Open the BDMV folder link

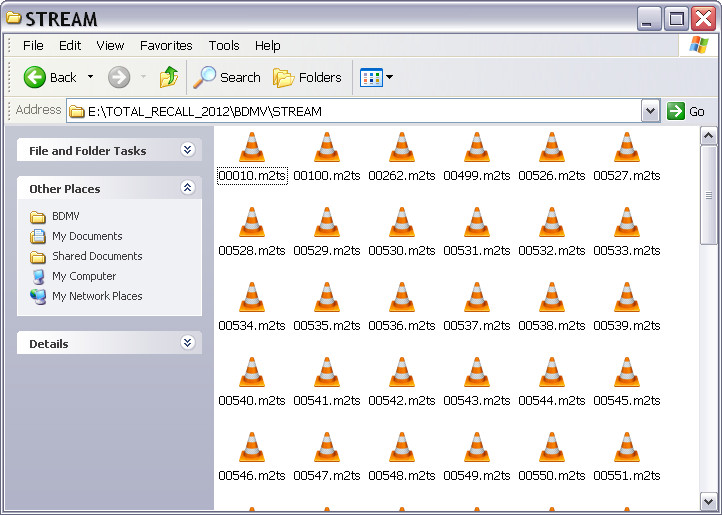coord(55,216)
